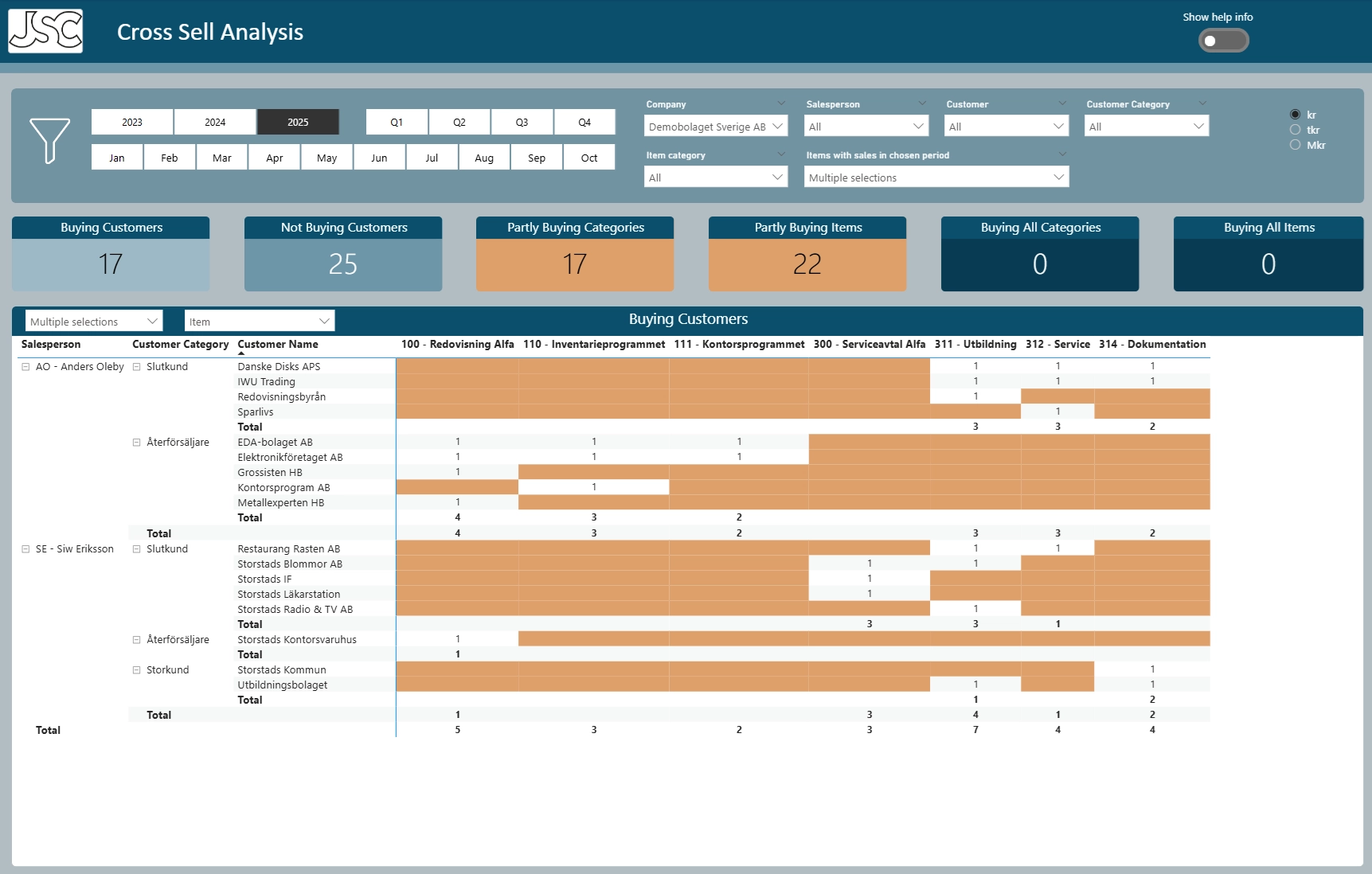Viewport: 1372px width, 874px height.
Task: Select the Mkr currency radio button
Action: [x=1296, y=145]
